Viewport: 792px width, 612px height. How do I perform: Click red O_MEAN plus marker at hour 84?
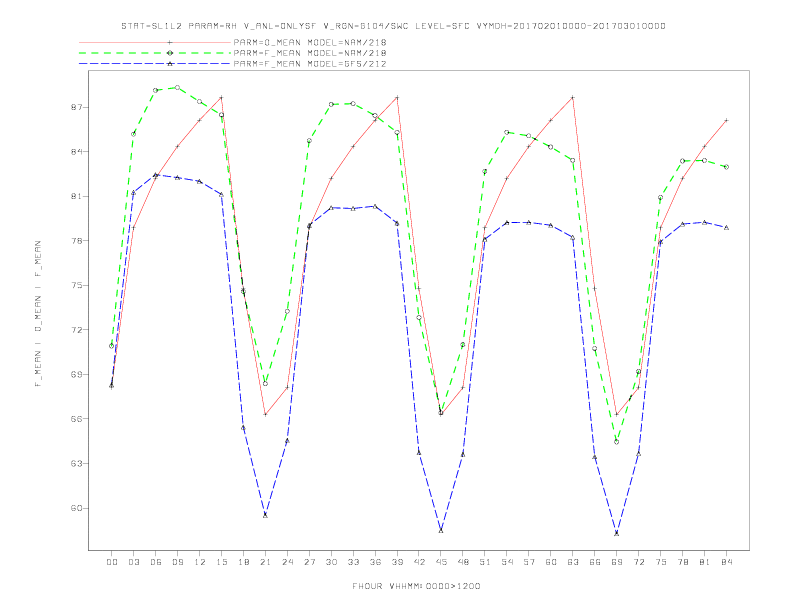tap(726, 120)
